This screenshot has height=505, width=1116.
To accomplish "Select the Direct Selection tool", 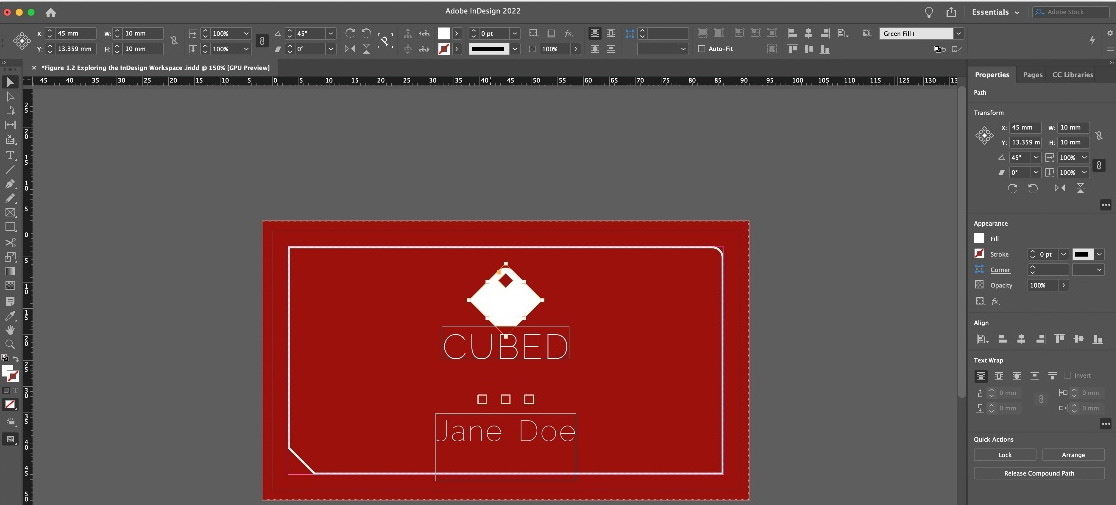I will pyautogui.click(x=10, y=97).
